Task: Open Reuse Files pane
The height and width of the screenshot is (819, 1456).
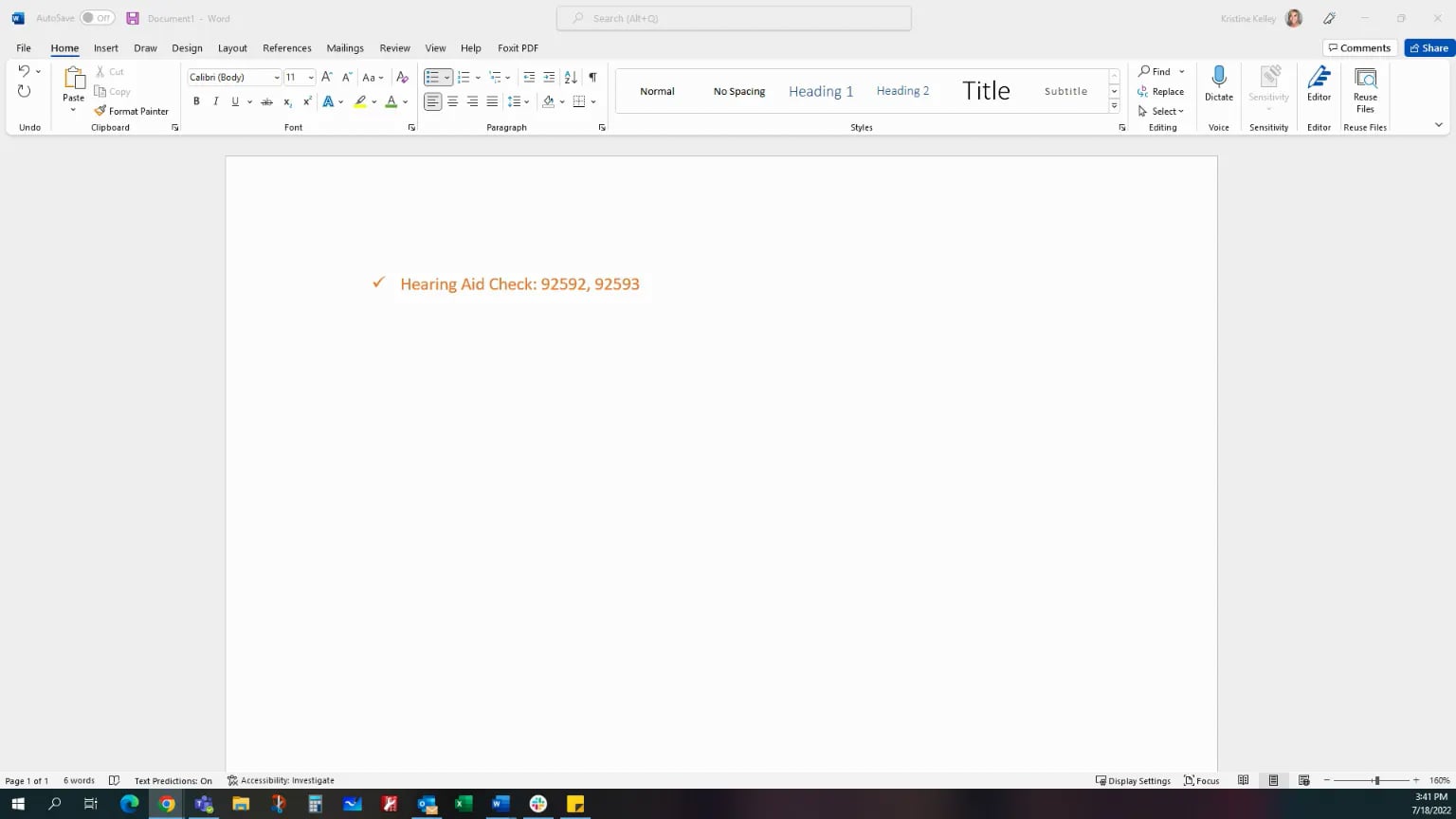Action: [x=1365, y=89]
